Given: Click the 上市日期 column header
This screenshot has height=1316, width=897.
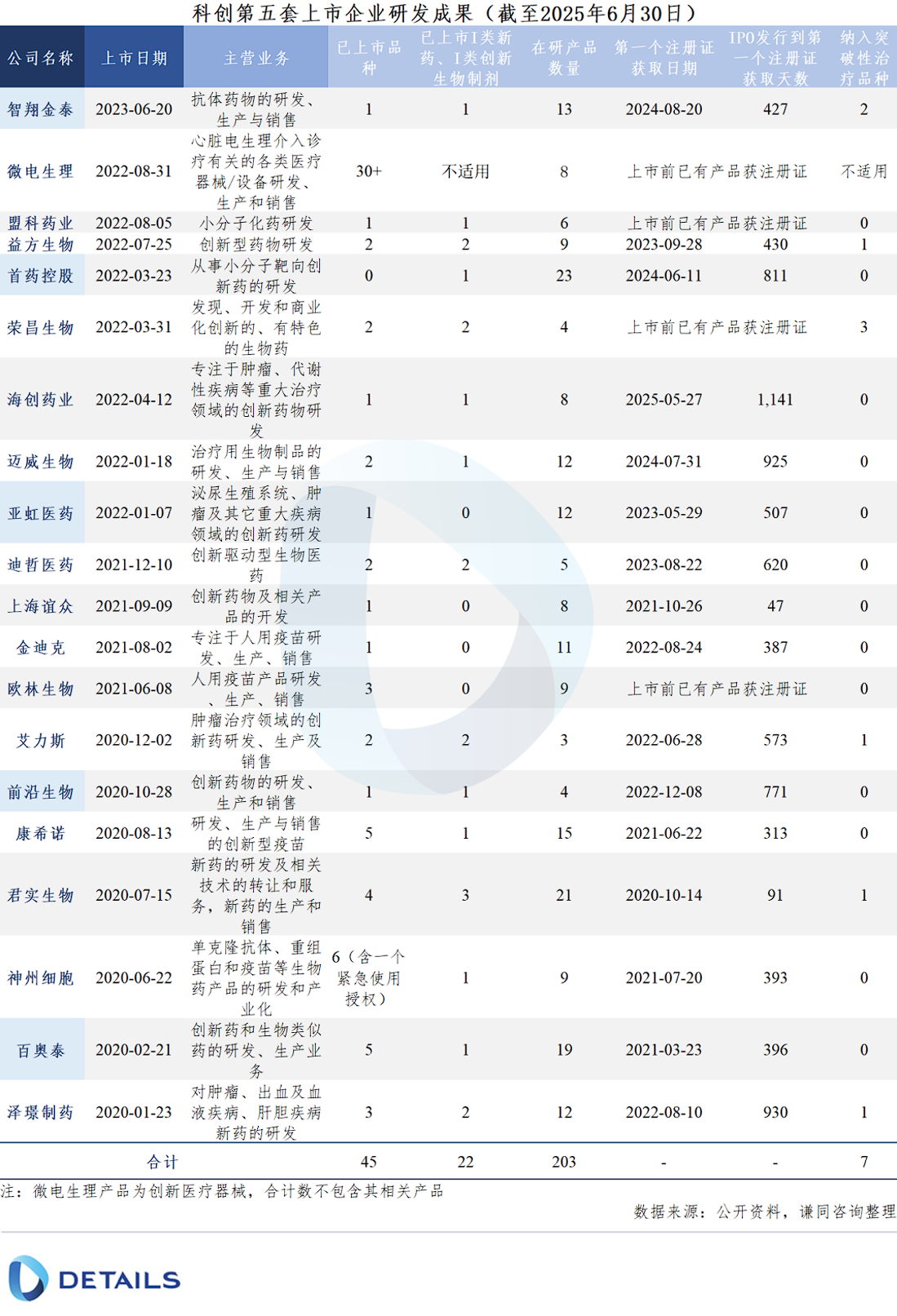Looking at the screenshot, I should (134, 58).
